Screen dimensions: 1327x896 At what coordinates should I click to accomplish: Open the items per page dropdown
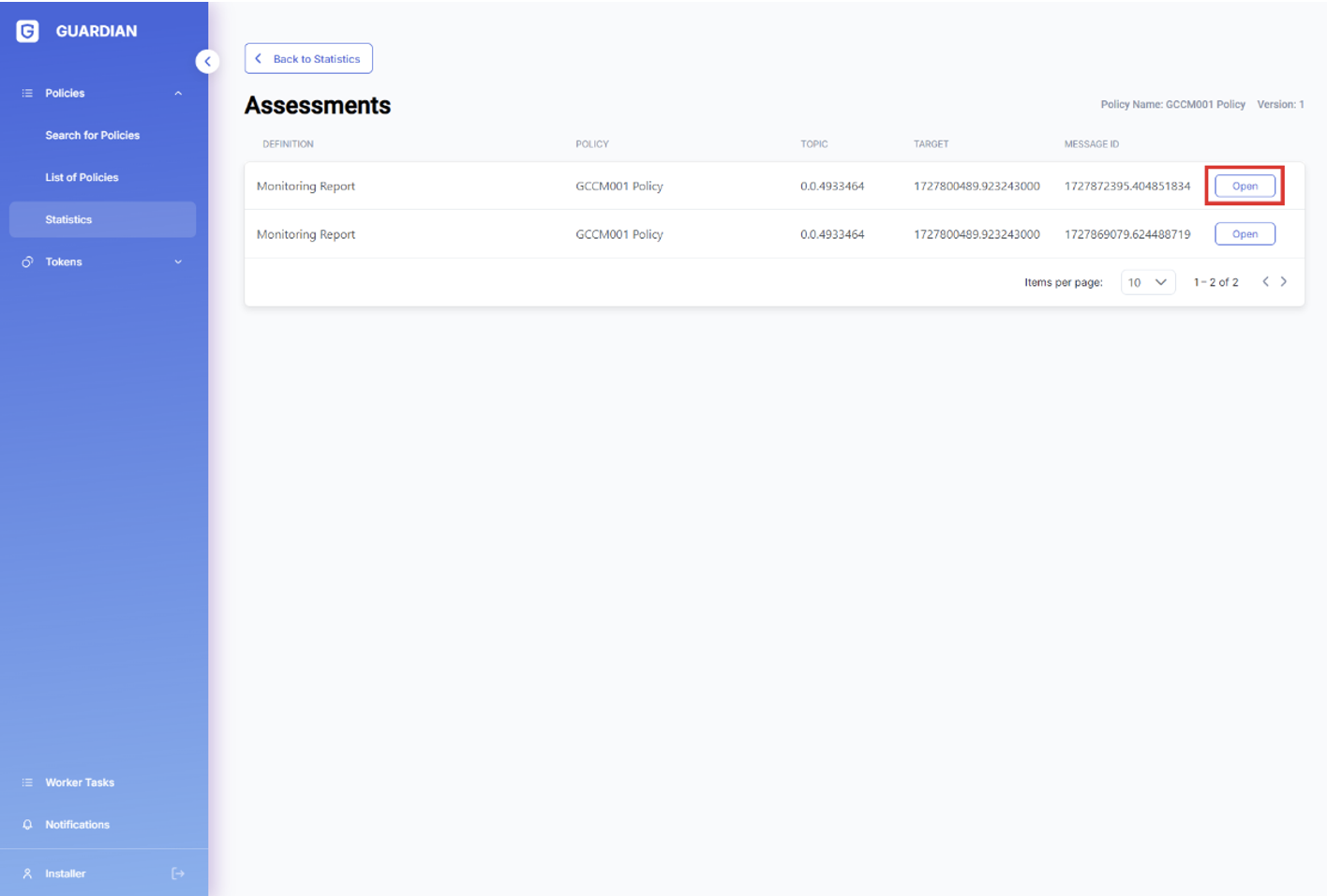tap(1148, 282)
